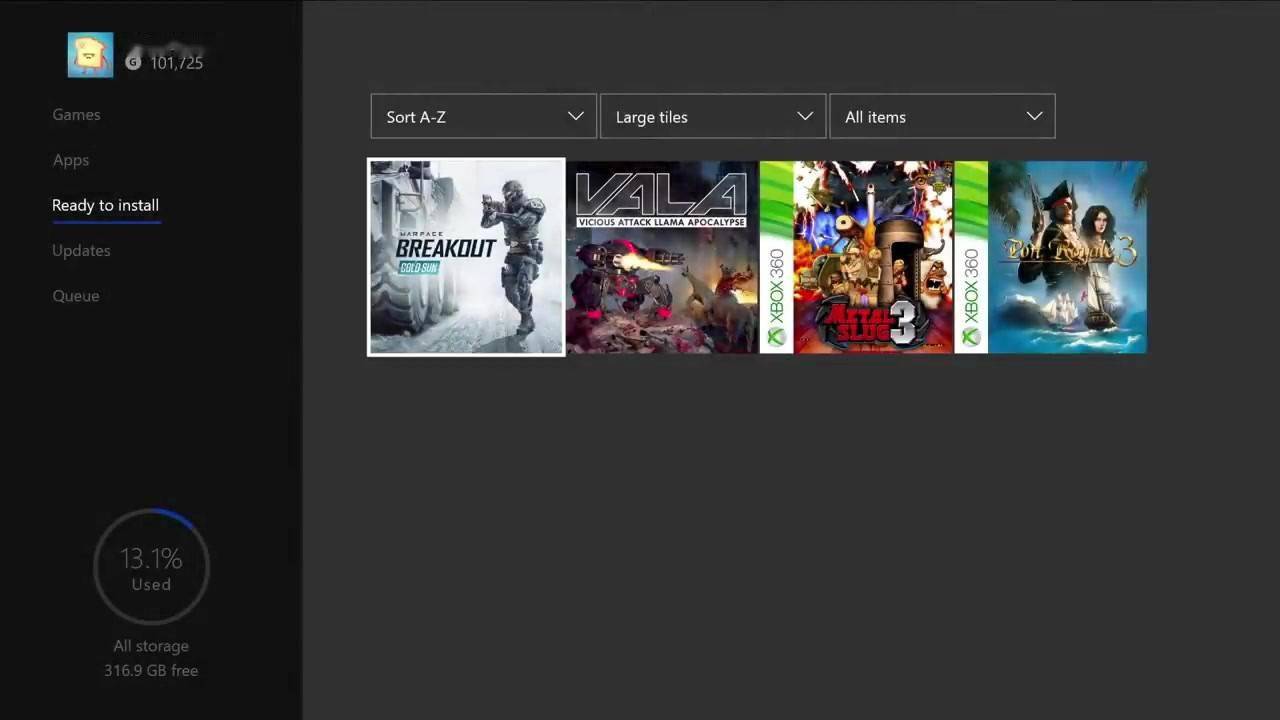Screen dimensions: 1280x720
Task: Go to the Games section
Action: [x=76, y=114]
